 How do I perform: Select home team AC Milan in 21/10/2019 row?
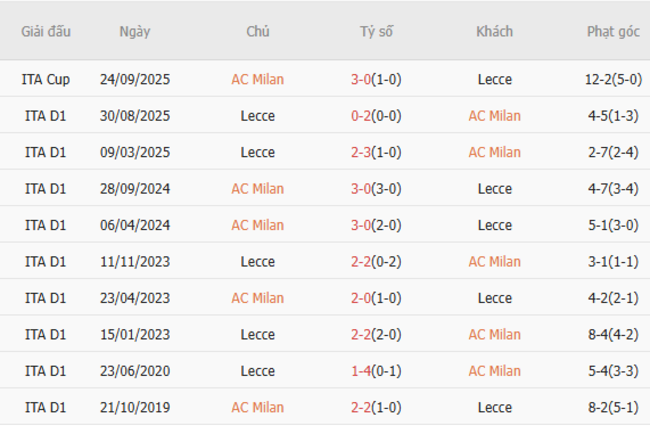pos(257,408)
